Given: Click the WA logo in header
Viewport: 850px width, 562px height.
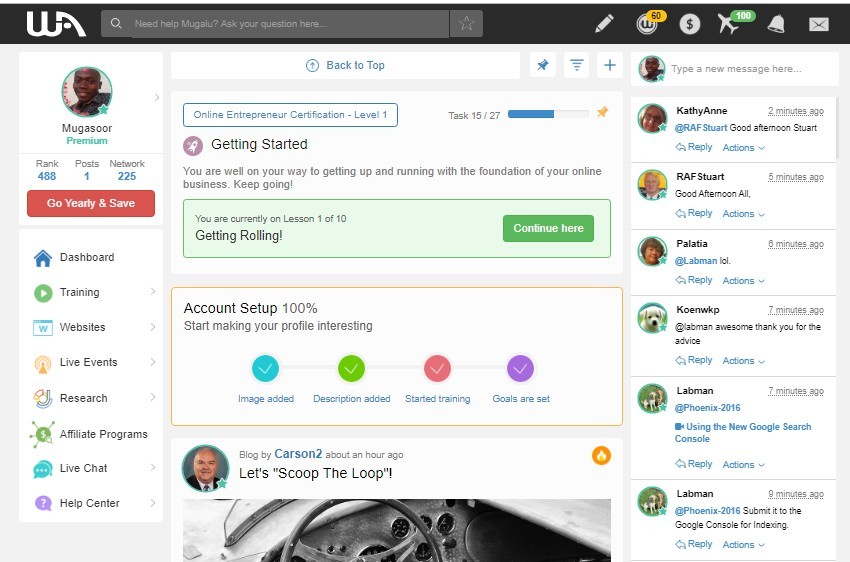Looking at the screenshot, I should tap(56, 24).
